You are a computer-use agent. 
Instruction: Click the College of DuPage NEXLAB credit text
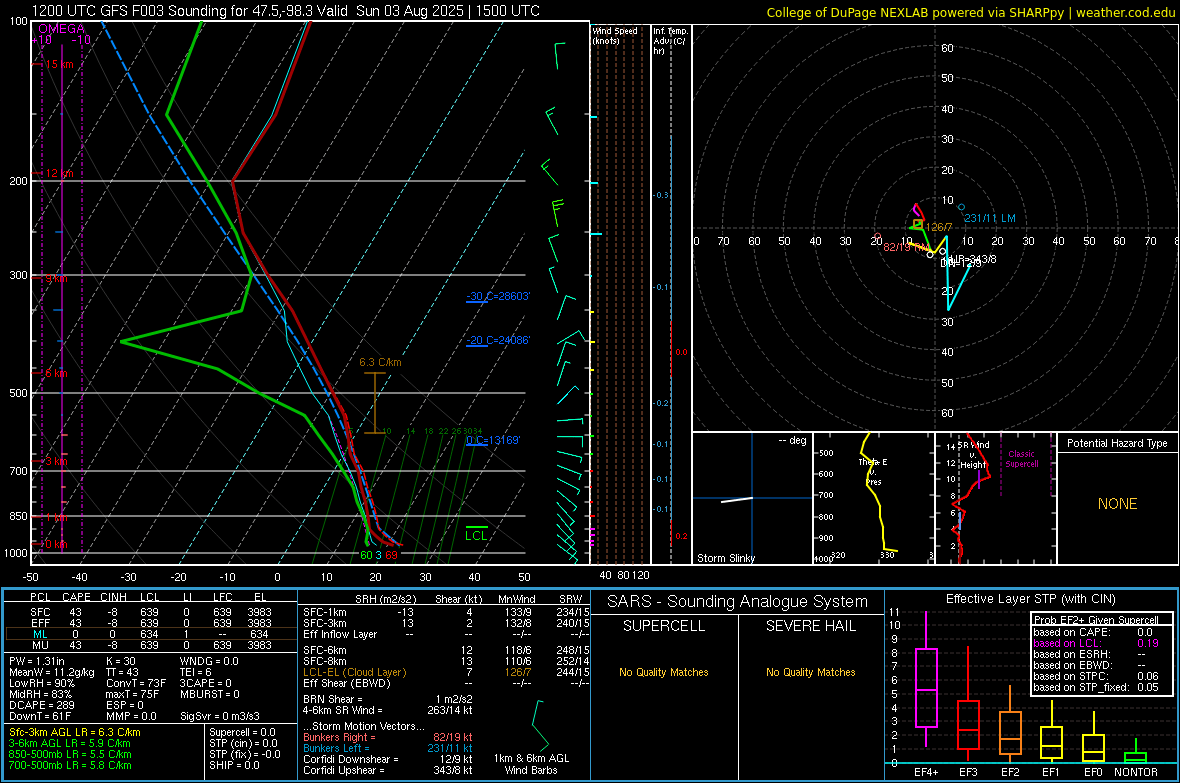[x=970, y=12]
